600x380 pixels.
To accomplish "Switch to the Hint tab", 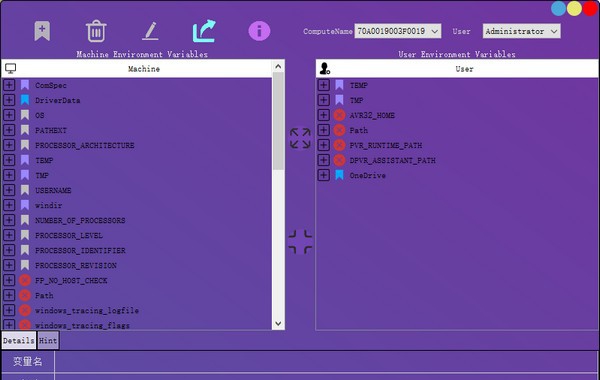I will pyautogui.click(x=48, y=341).
